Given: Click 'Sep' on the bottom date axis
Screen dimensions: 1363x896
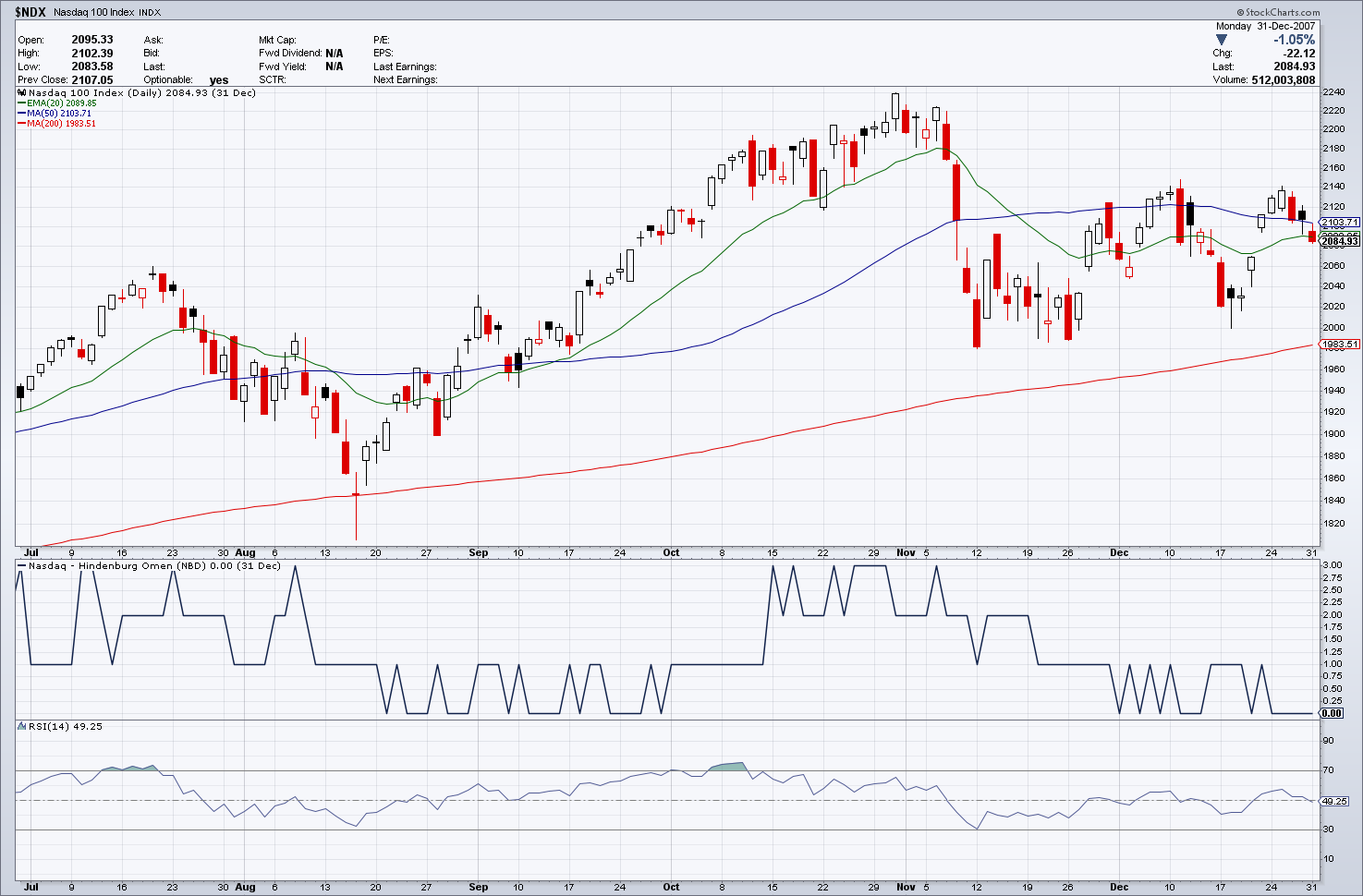Looking at the screenshot, I should (478, 887).
